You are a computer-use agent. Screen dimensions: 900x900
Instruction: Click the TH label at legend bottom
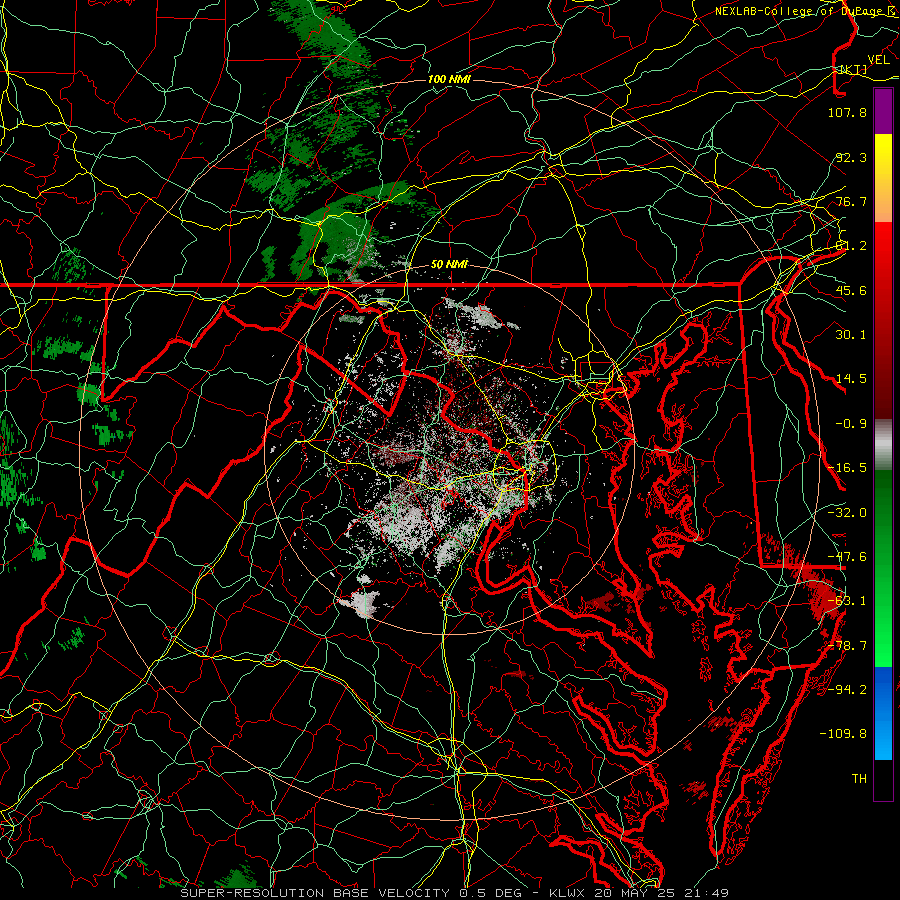pyautogui.click(x=859, y=779)
